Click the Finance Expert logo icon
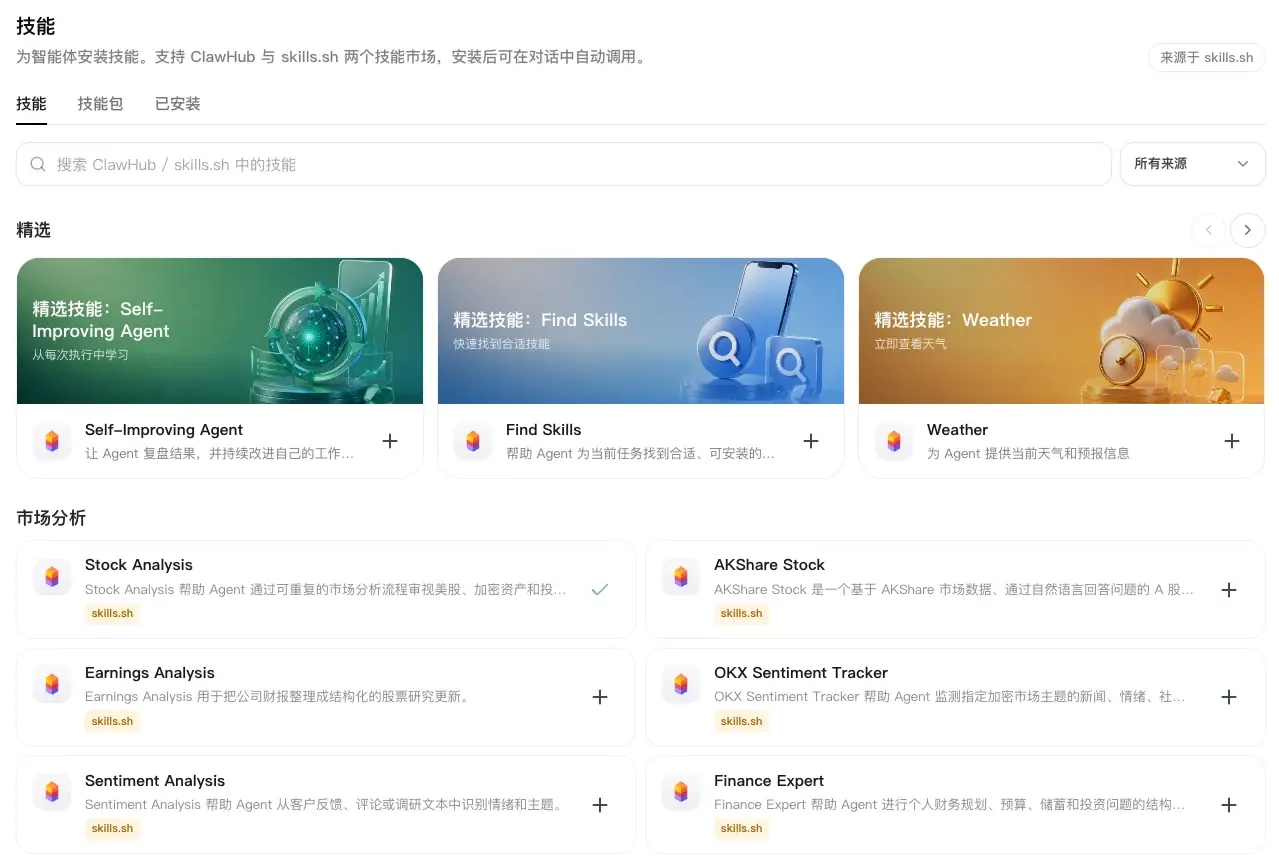The width and height of the screenshot is (1279, 867). (681, 793)
